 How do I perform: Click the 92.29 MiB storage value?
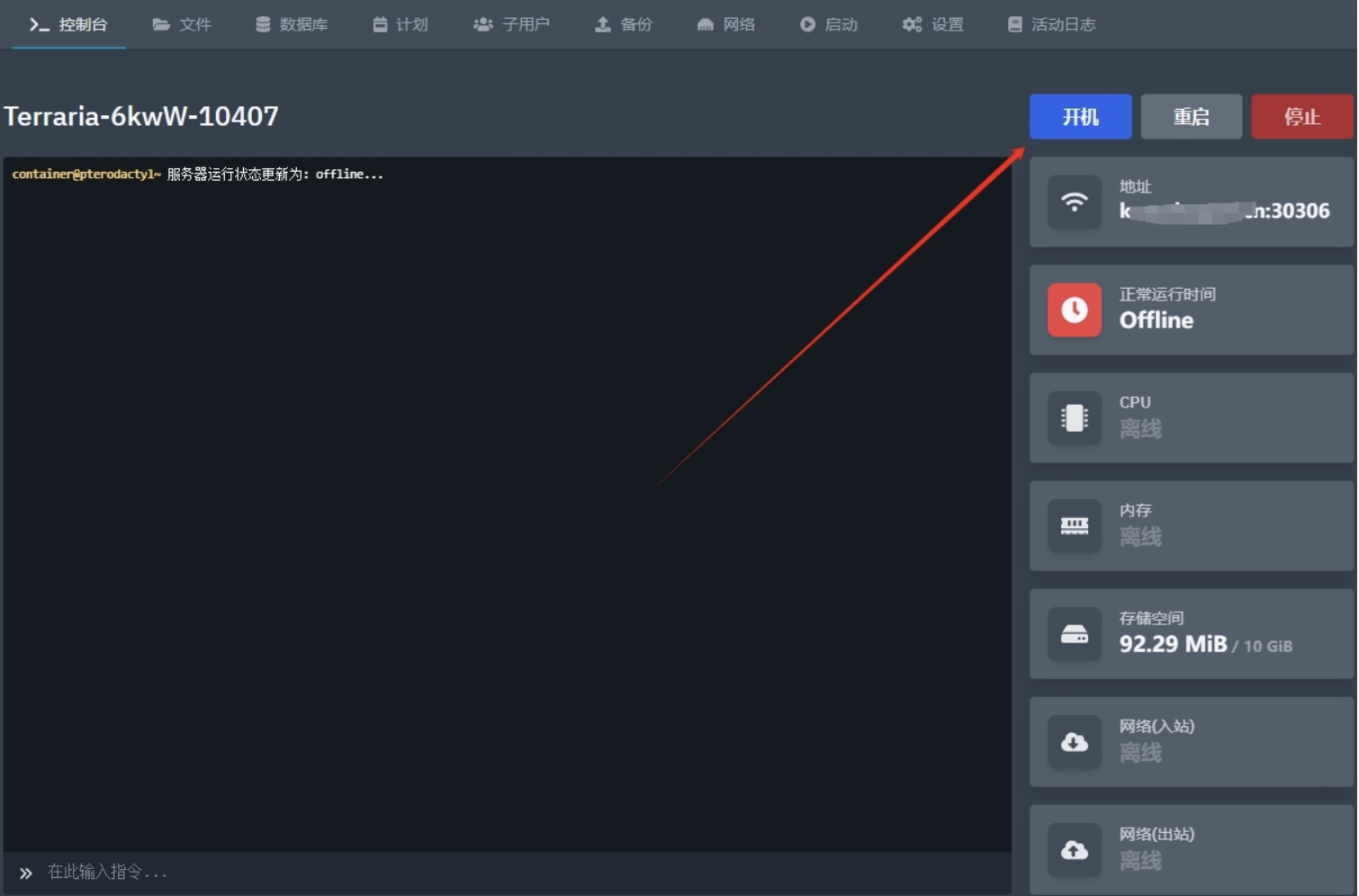tap(1173, 644)
